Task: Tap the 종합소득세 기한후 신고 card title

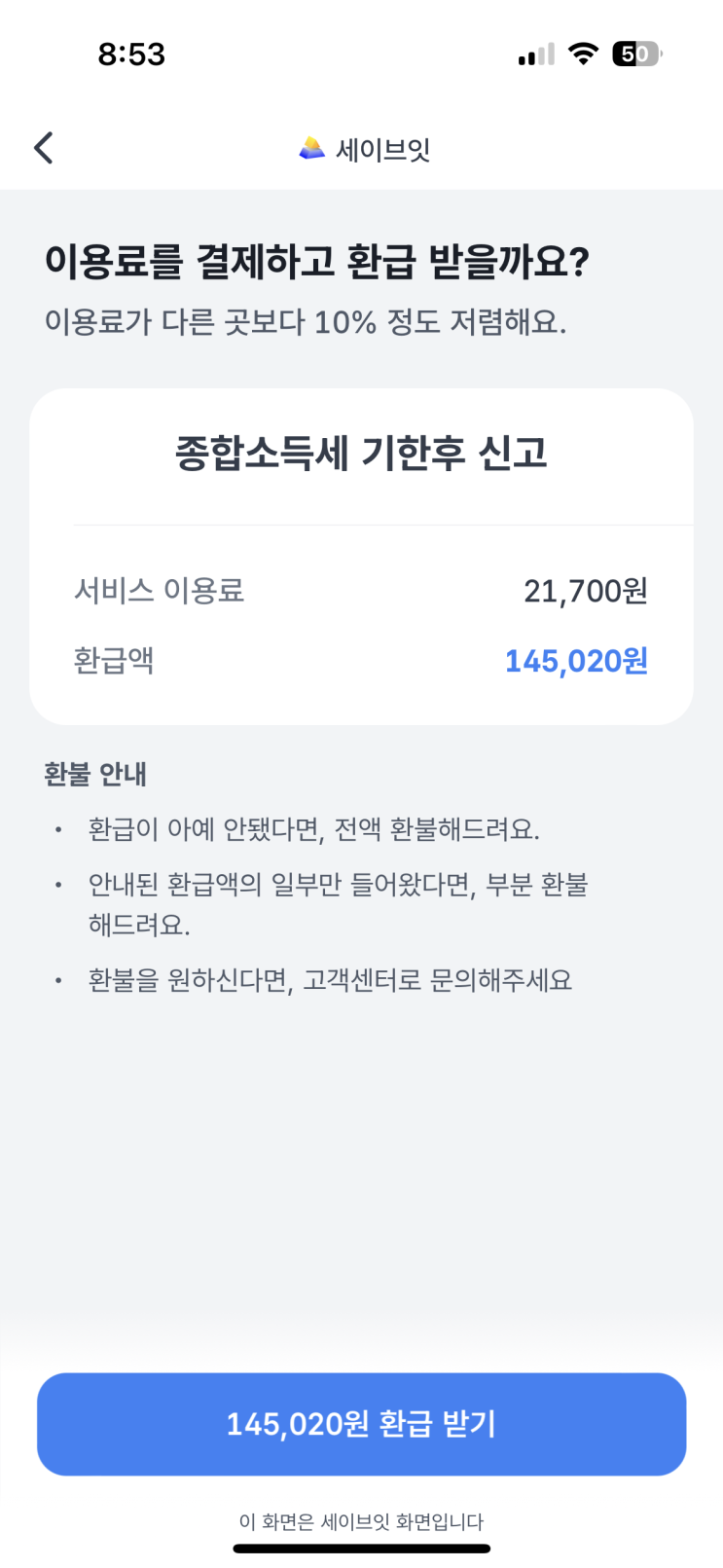Action: (361, 453)
